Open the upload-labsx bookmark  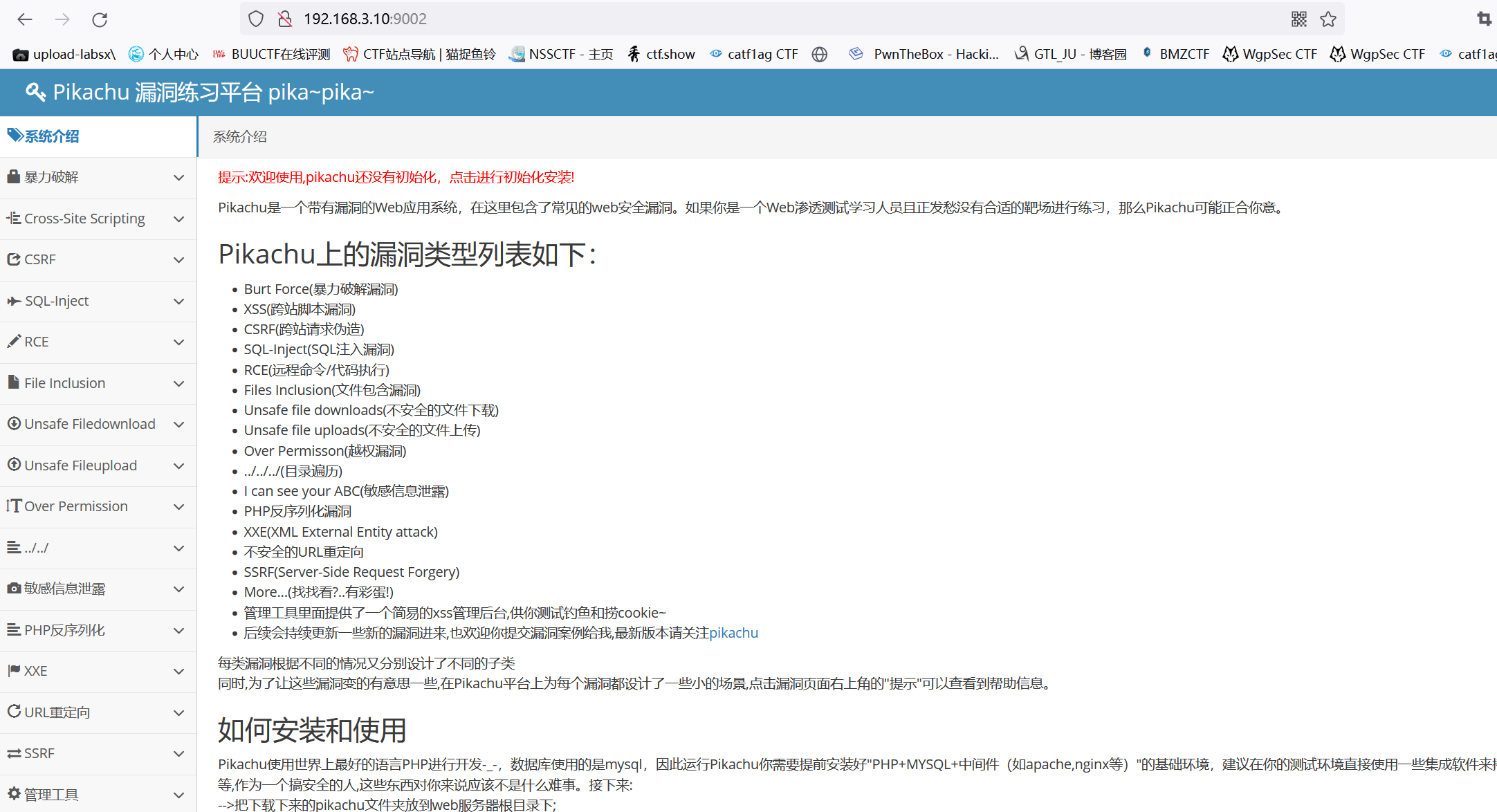65,54
